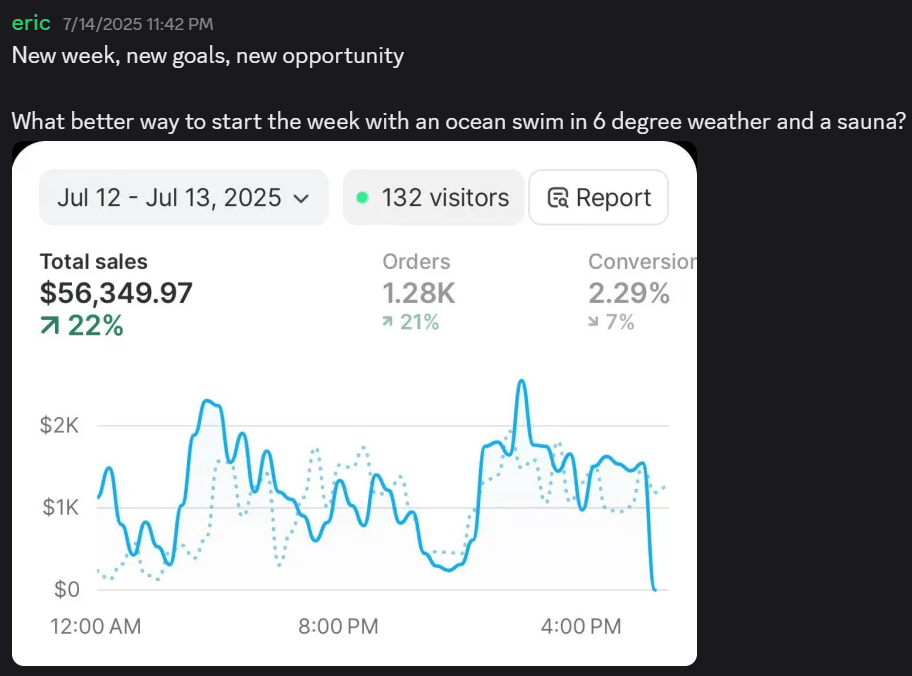Click the 4:00 PM label on chart axis
Image resolution: width=912 pixels, height=676 pixels.
coord(580,627)
